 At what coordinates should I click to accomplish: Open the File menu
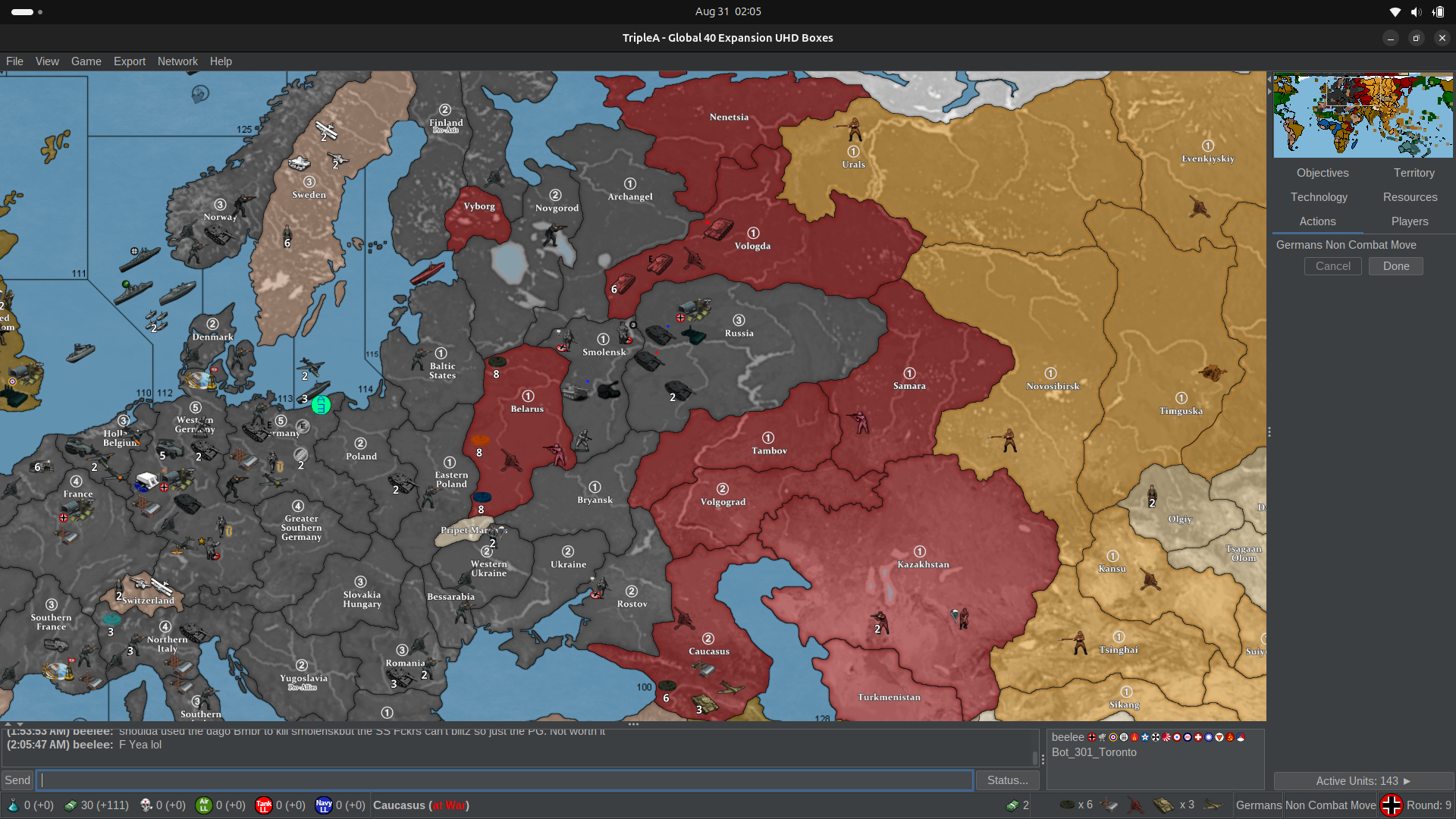click(14, 61)
